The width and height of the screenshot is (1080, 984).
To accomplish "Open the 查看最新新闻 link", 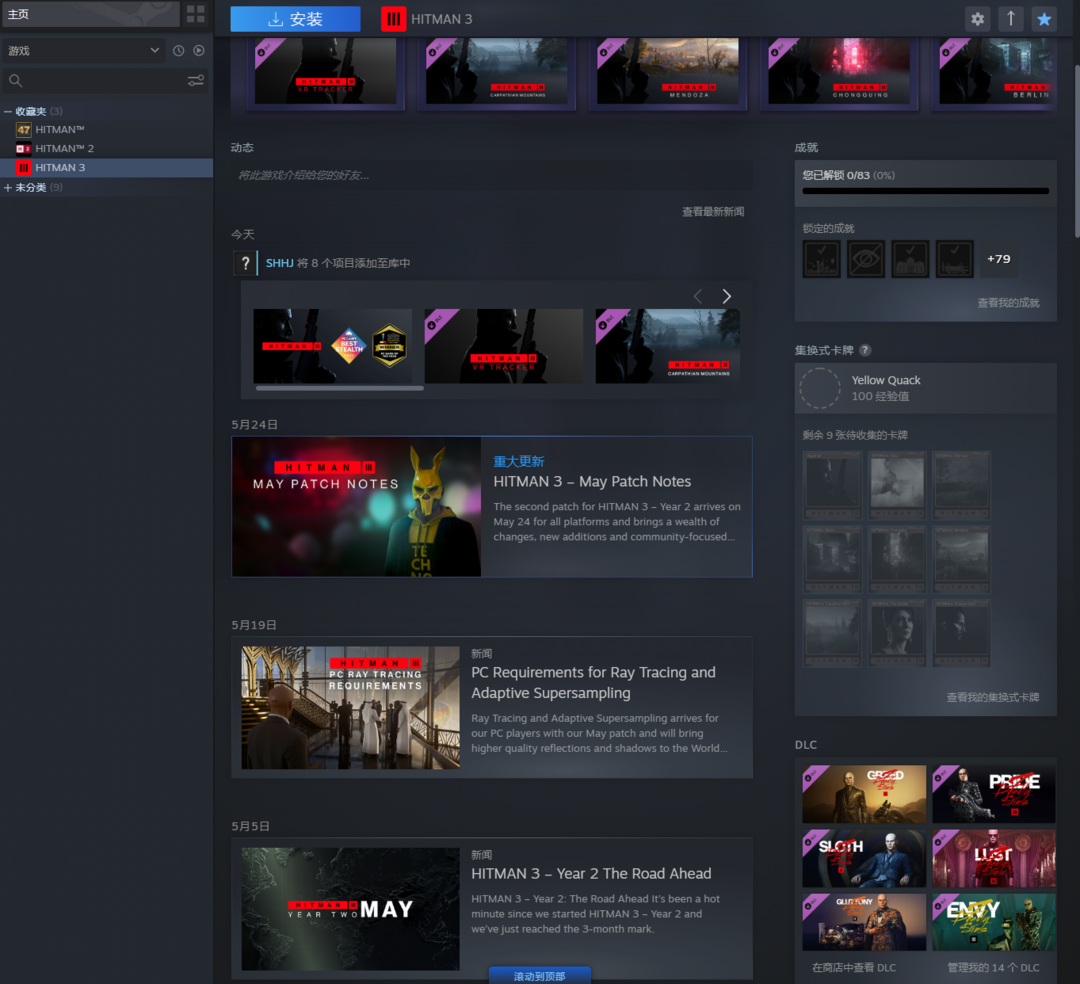I will pos(712,212).
